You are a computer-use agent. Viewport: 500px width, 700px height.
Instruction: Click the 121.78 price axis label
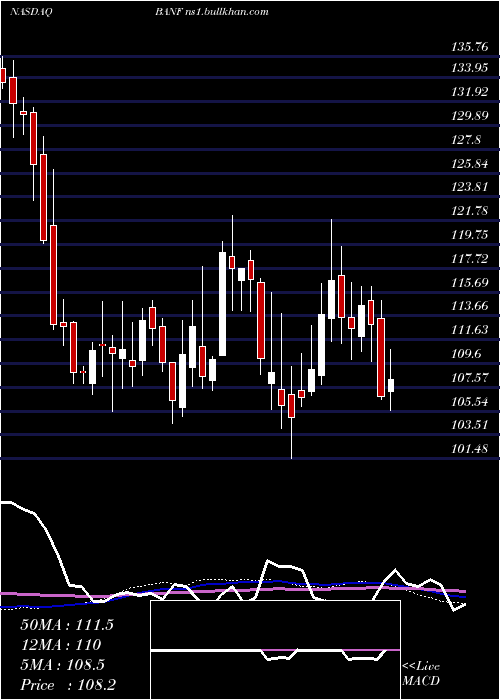[x=469, y=211]
